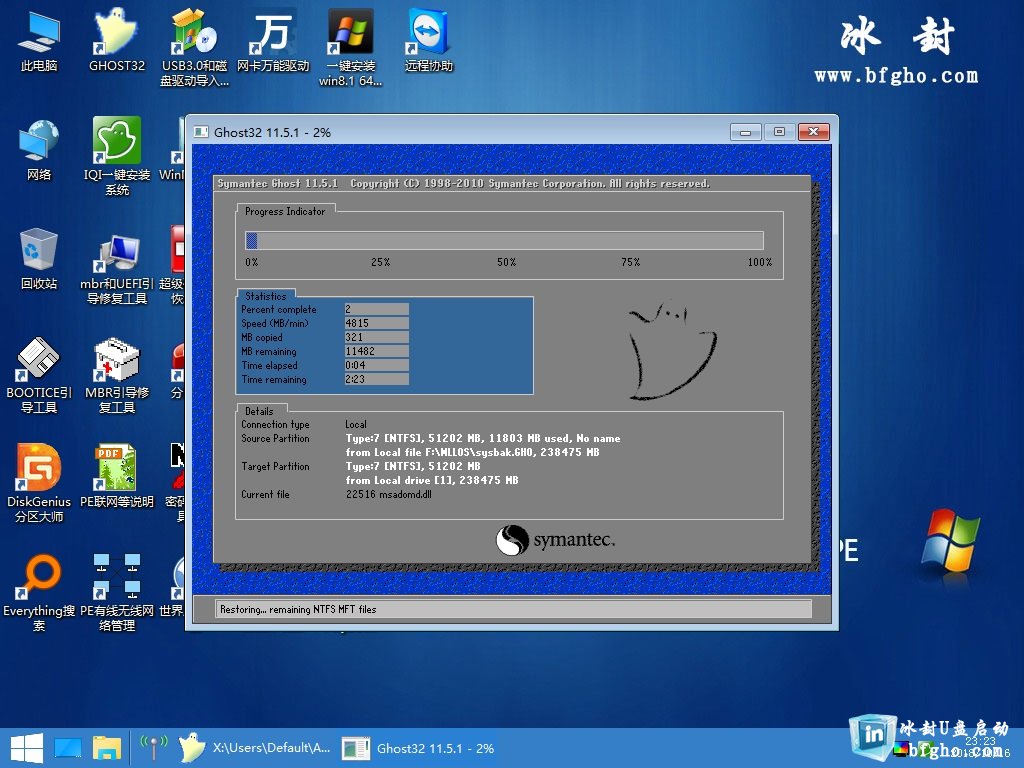Click the 50% progress scale mark

(x=506, y=262)
